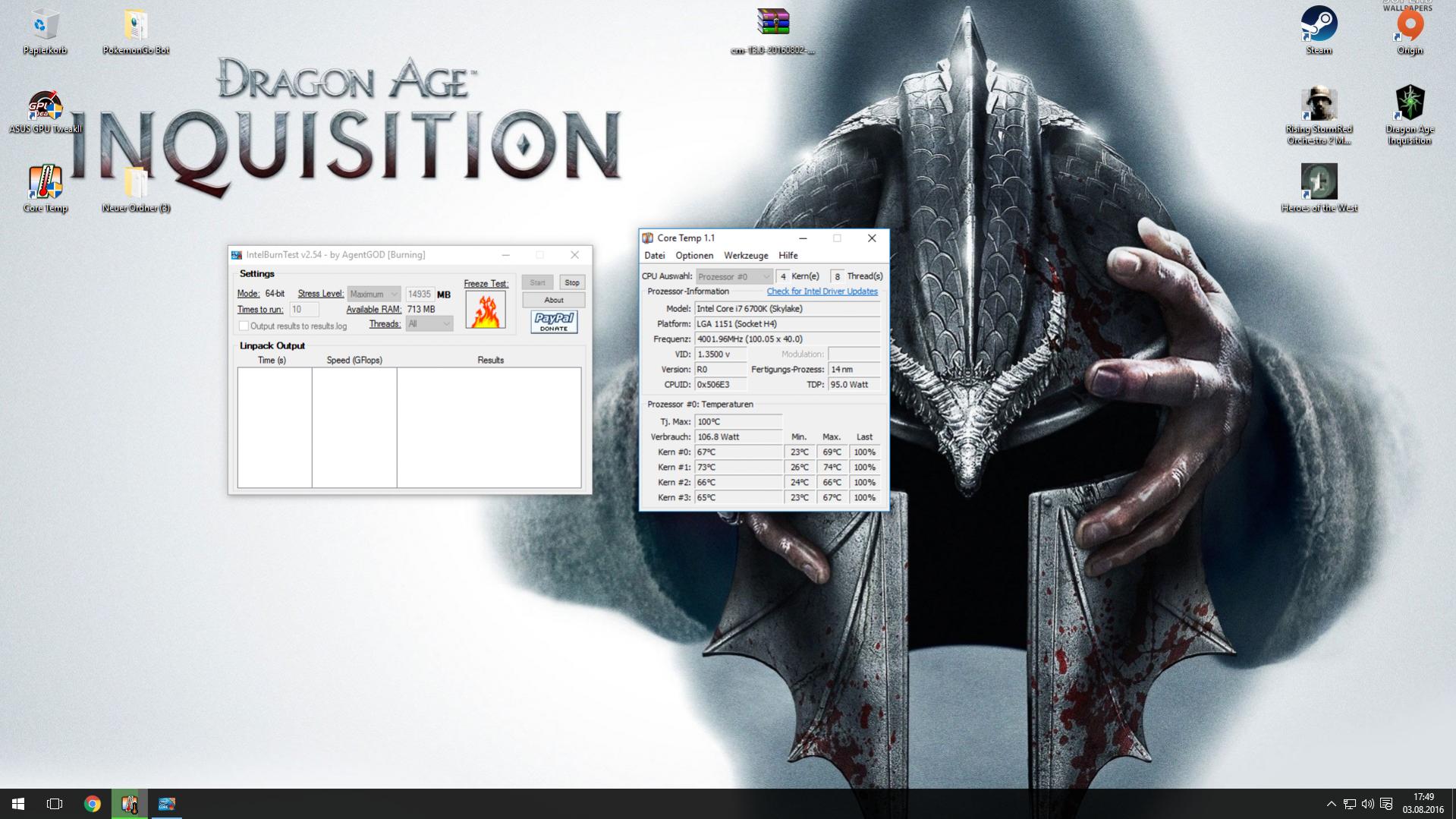Click the Freeze Test label
The image size is (1456, 819).
click(x=486, y=284)
